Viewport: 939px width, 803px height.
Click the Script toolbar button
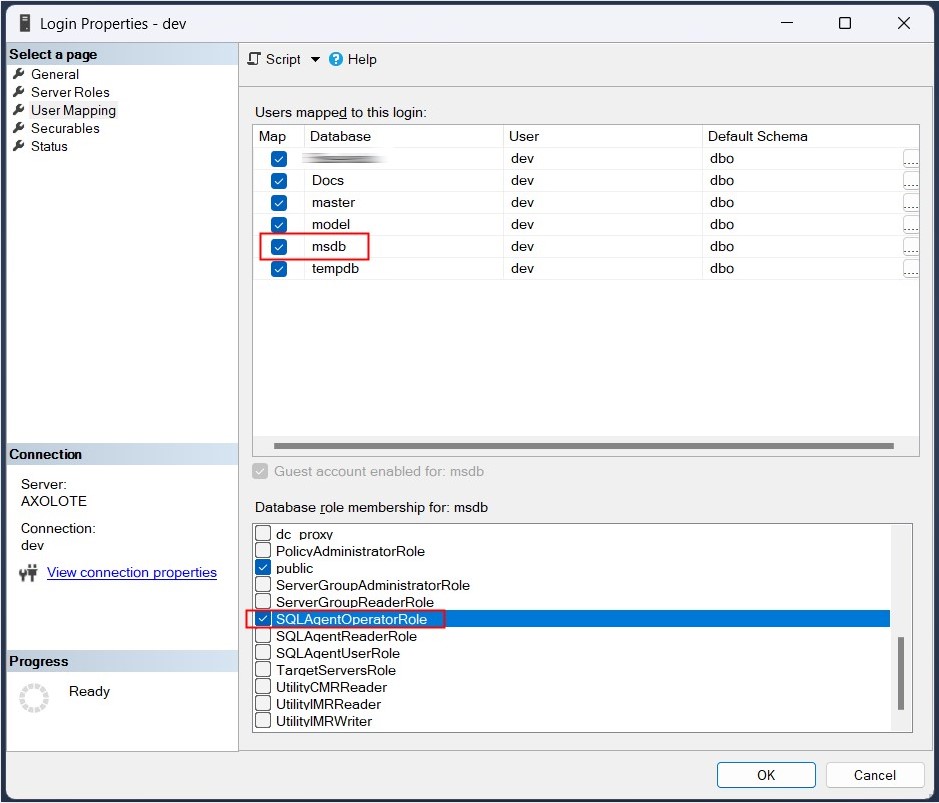click(x=274, y=59)
